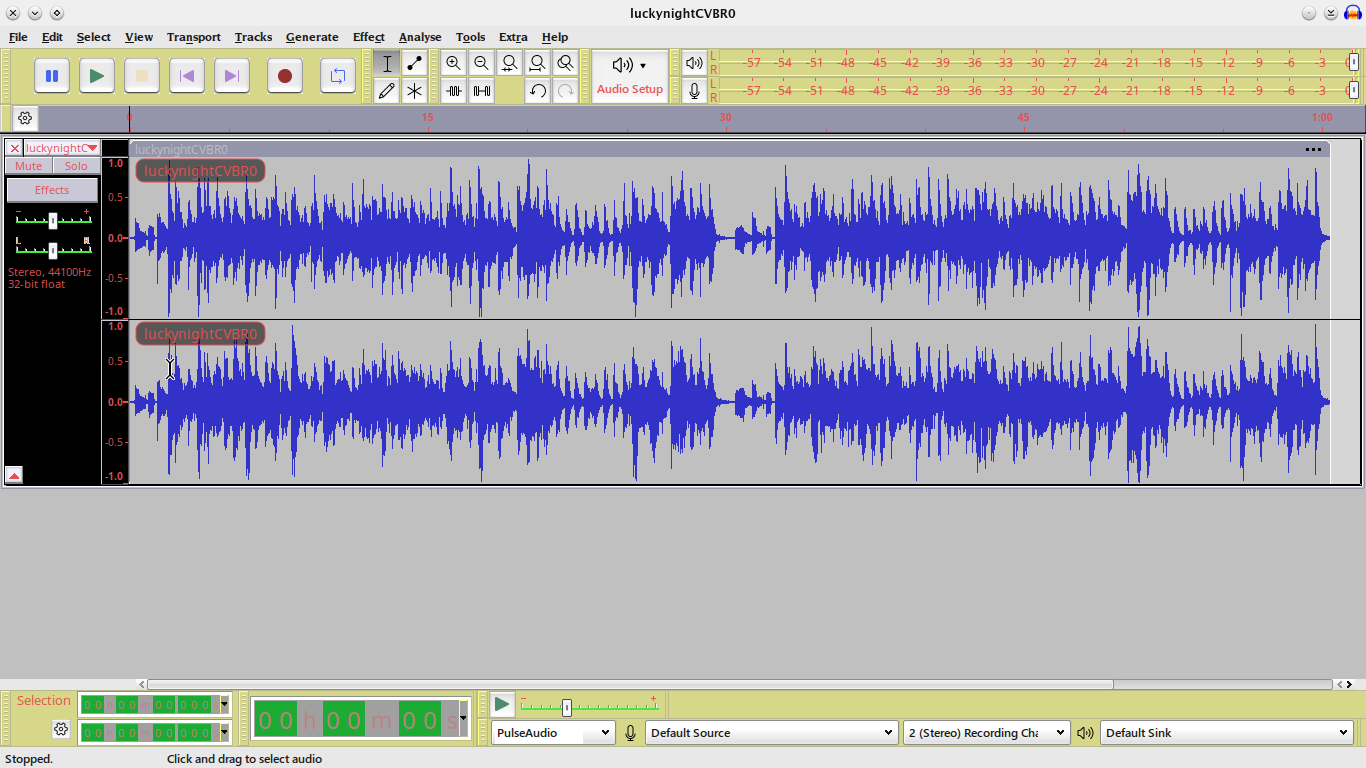Mute the luckynightCVBR0 track
Screen dimensions: 1366x768
pos(29,166)
